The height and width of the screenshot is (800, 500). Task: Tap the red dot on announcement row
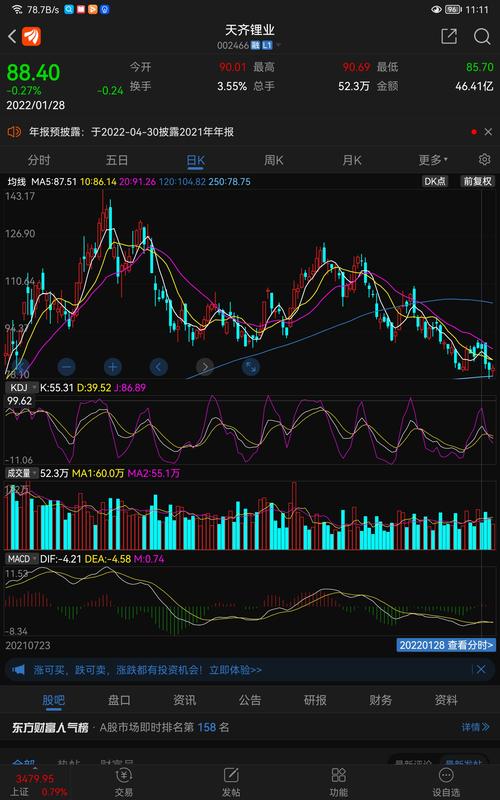coord(473,132)
